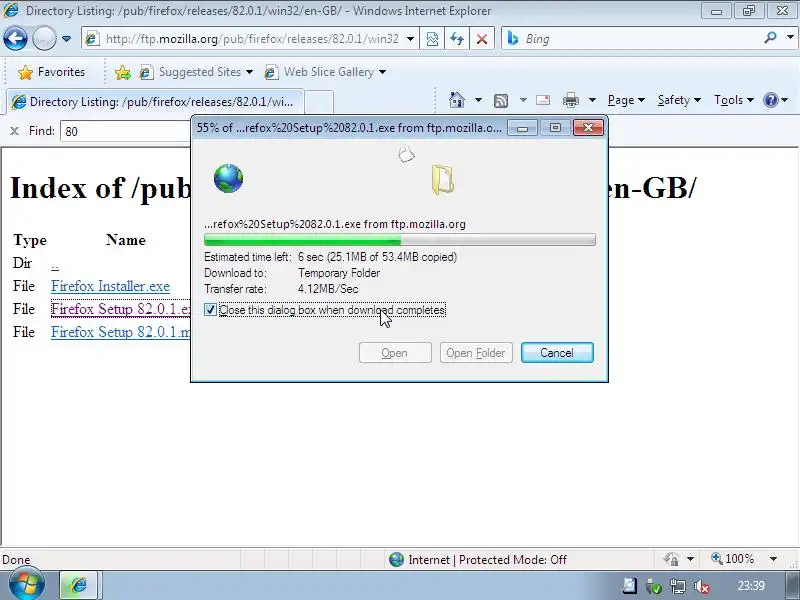The image size is (800, 600).
Task: Click the red Stop loading icon
Action: (x=482, y=39)
